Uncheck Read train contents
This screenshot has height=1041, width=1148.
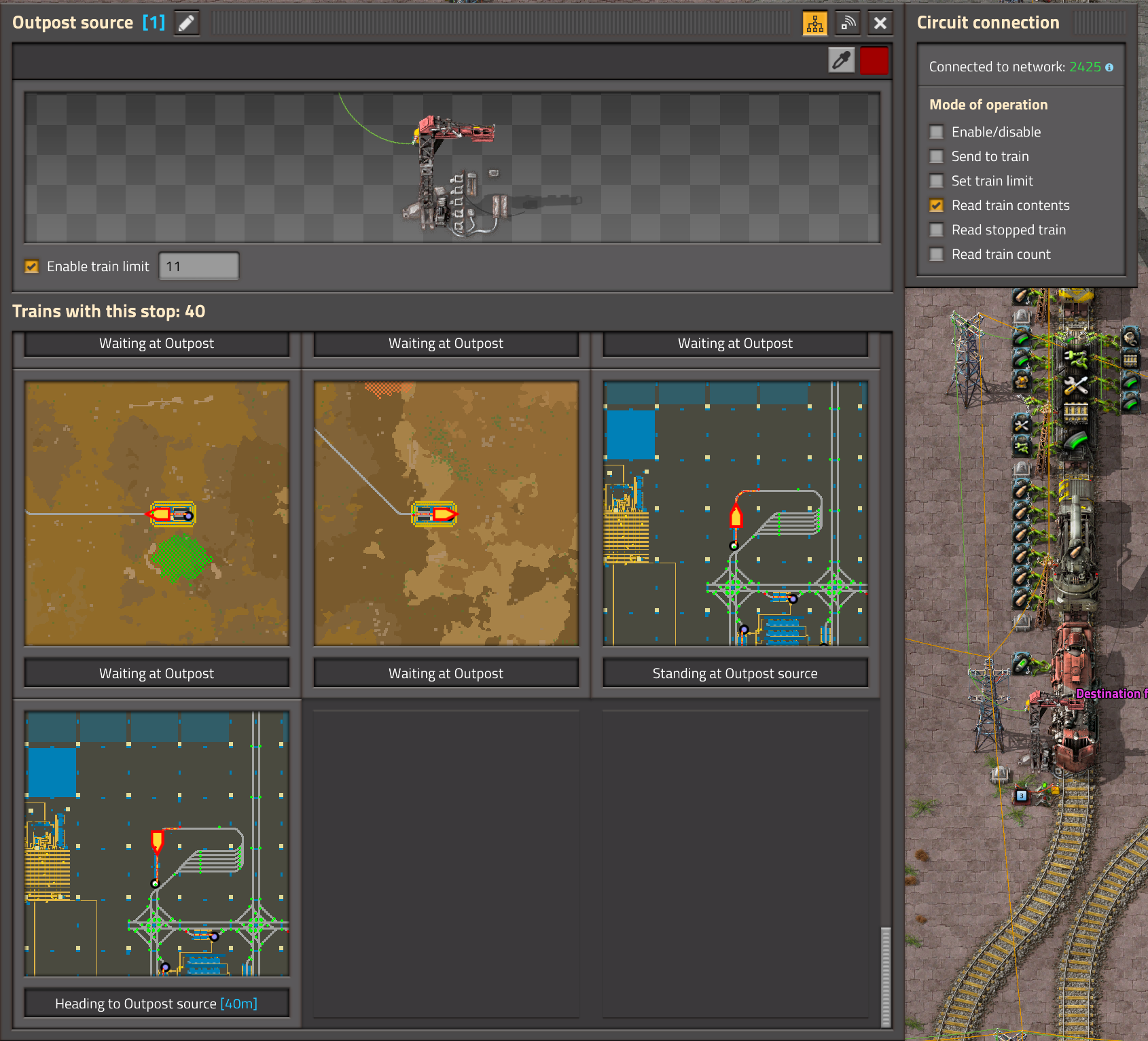tap(937, 205)
